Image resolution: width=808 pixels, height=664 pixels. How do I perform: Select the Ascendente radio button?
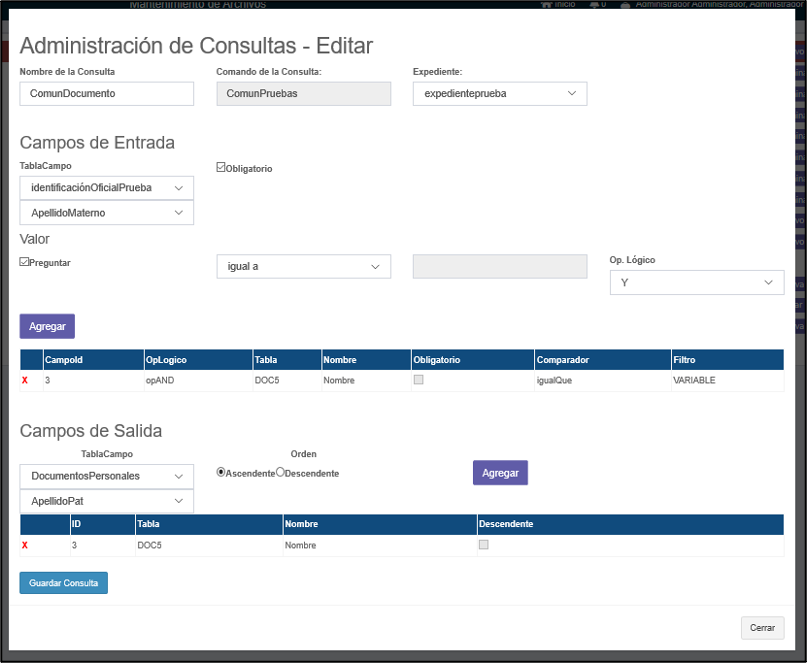coord(221,472)
